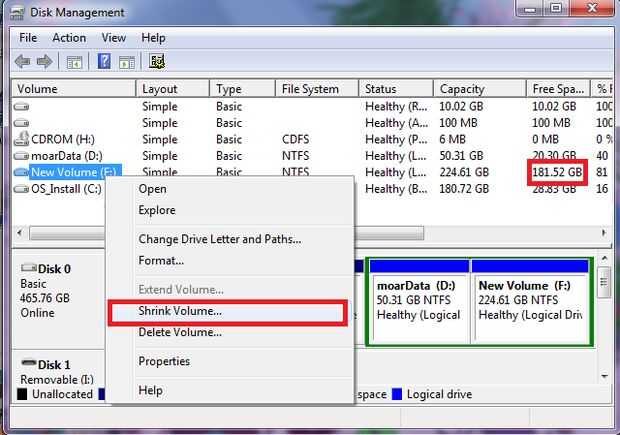Click CDFS file system cell
Image resolution: width=620 pixels, height=435 pixels.
(x=296, y=139)
